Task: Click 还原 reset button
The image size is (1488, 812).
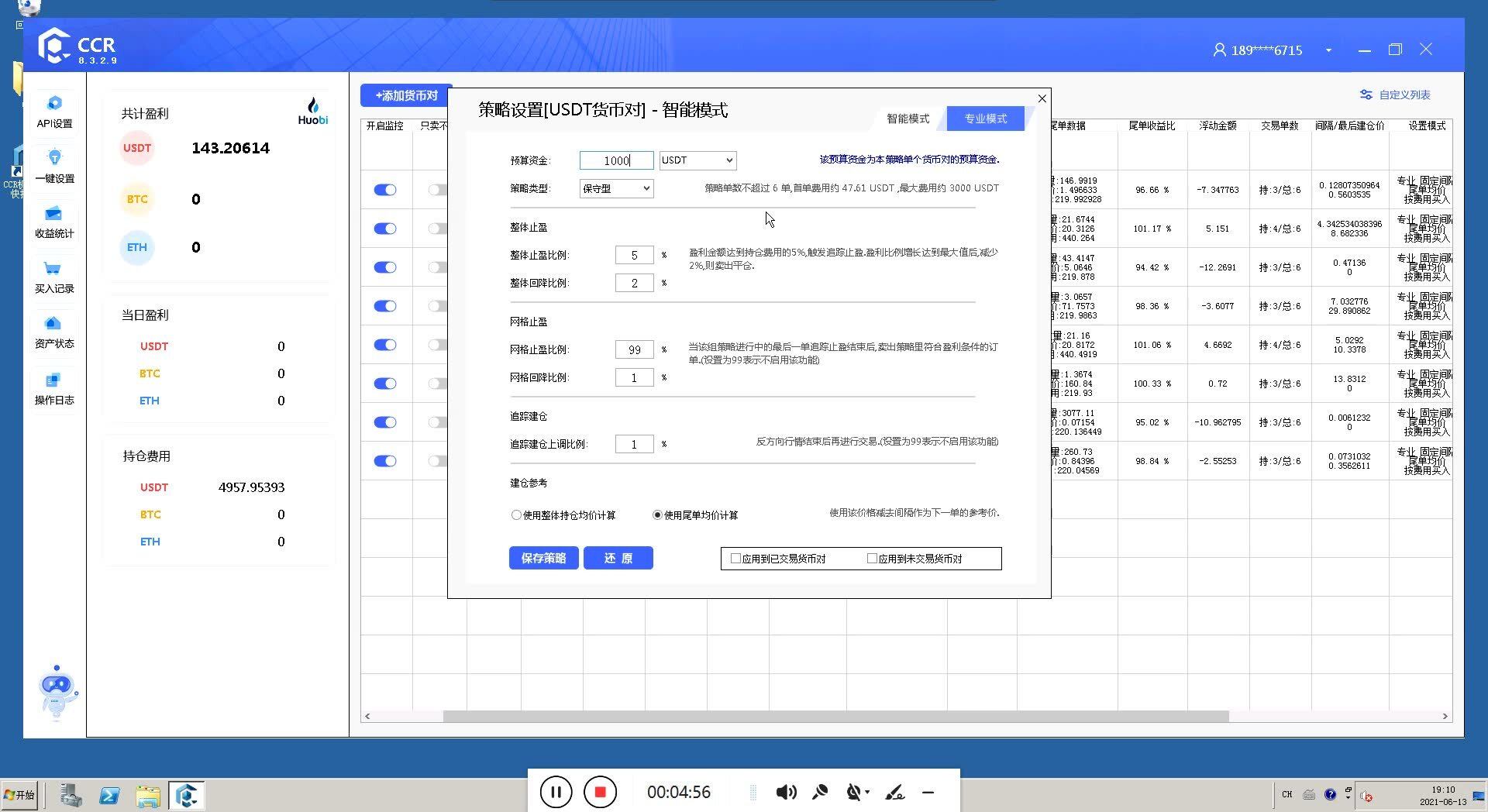Action: 618,558
